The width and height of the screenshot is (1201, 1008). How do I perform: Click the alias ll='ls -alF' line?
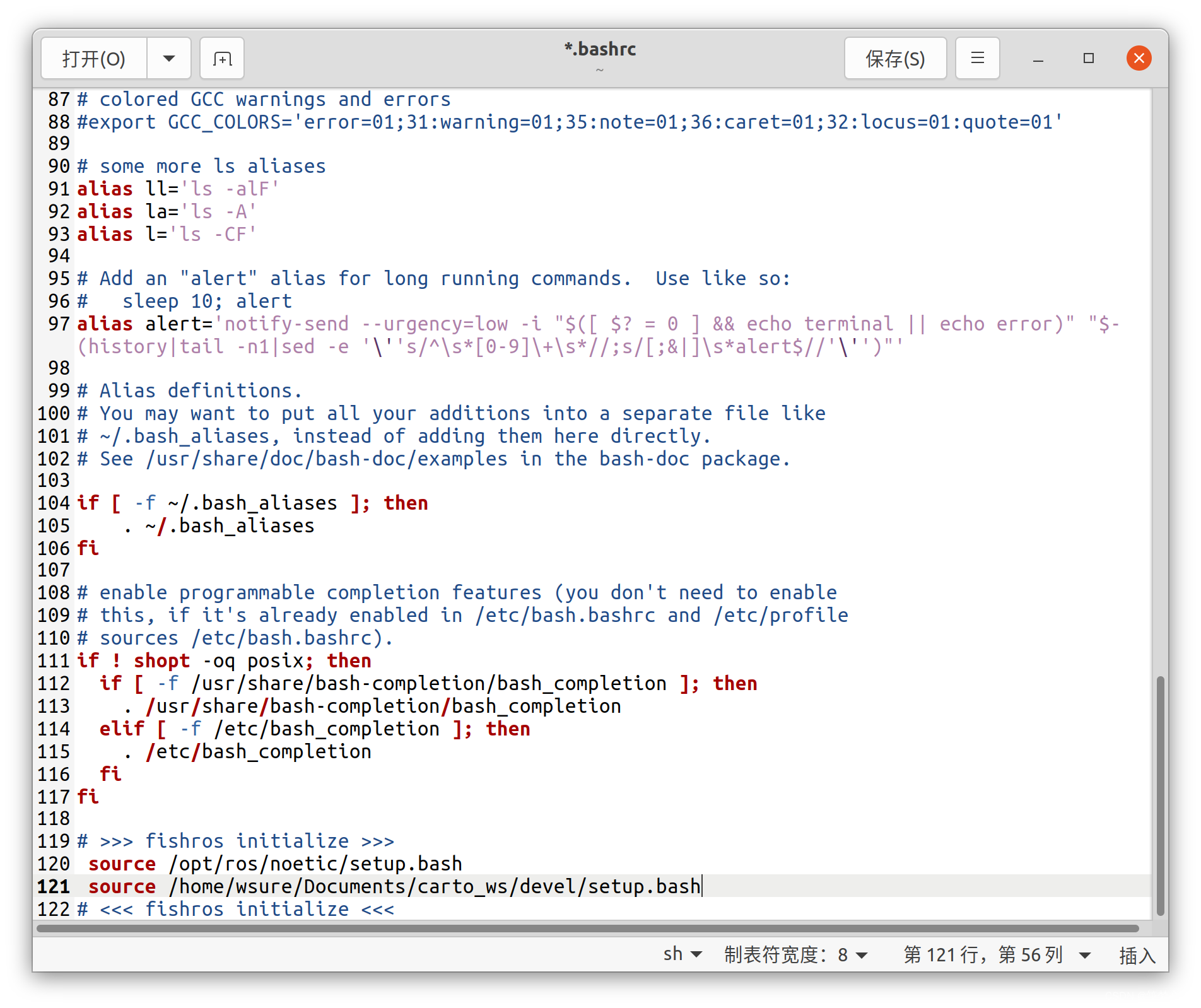[x=178, y=189]
